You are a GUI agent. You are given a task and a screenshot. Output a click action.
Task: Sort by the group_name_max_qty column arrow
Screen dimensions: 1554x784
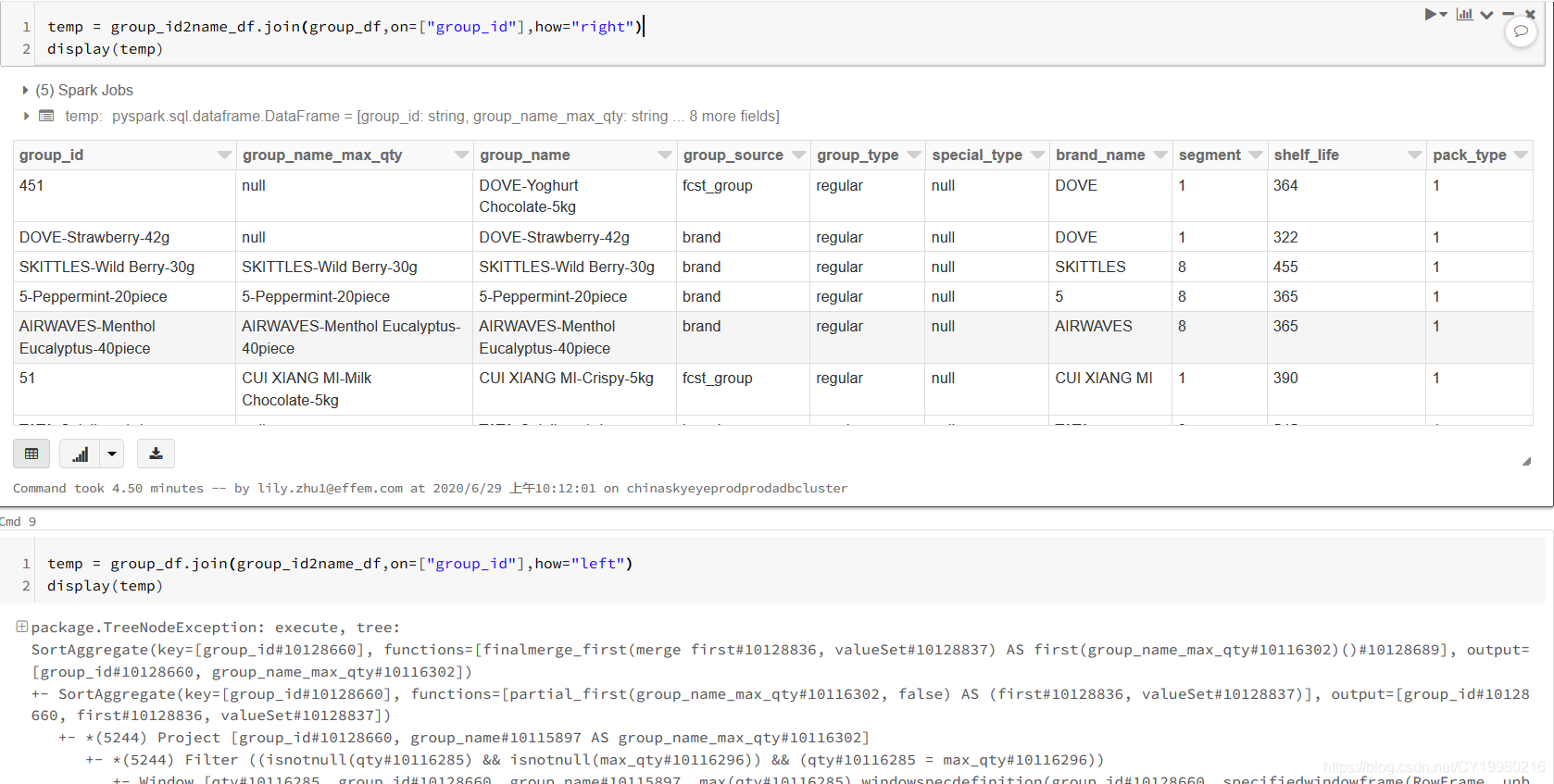[461, 155]
